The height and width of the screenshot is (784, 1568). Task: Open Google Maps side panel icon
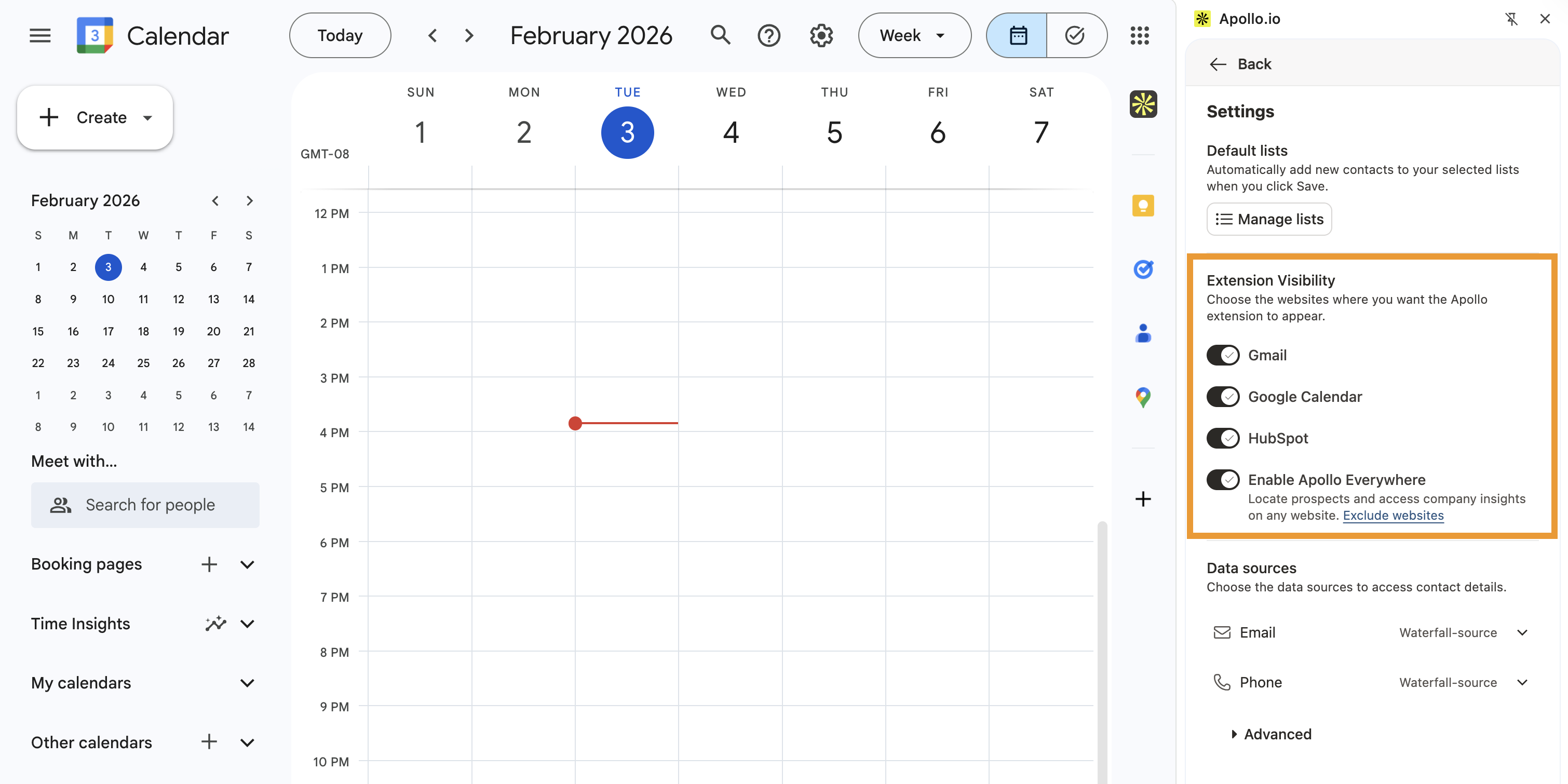pyautogui.click(x=1143, y=397)
